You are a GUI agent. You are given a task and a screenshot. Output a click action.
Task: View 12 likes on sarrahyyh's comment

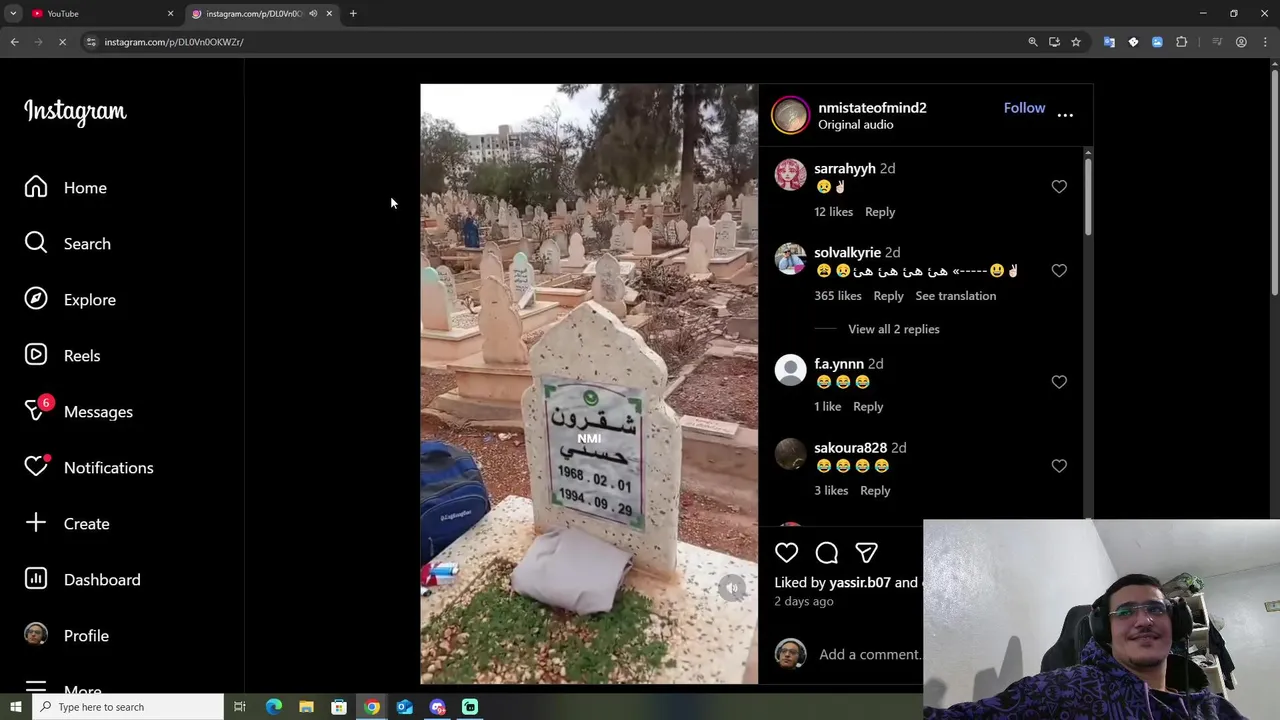(x=834, y=212)
